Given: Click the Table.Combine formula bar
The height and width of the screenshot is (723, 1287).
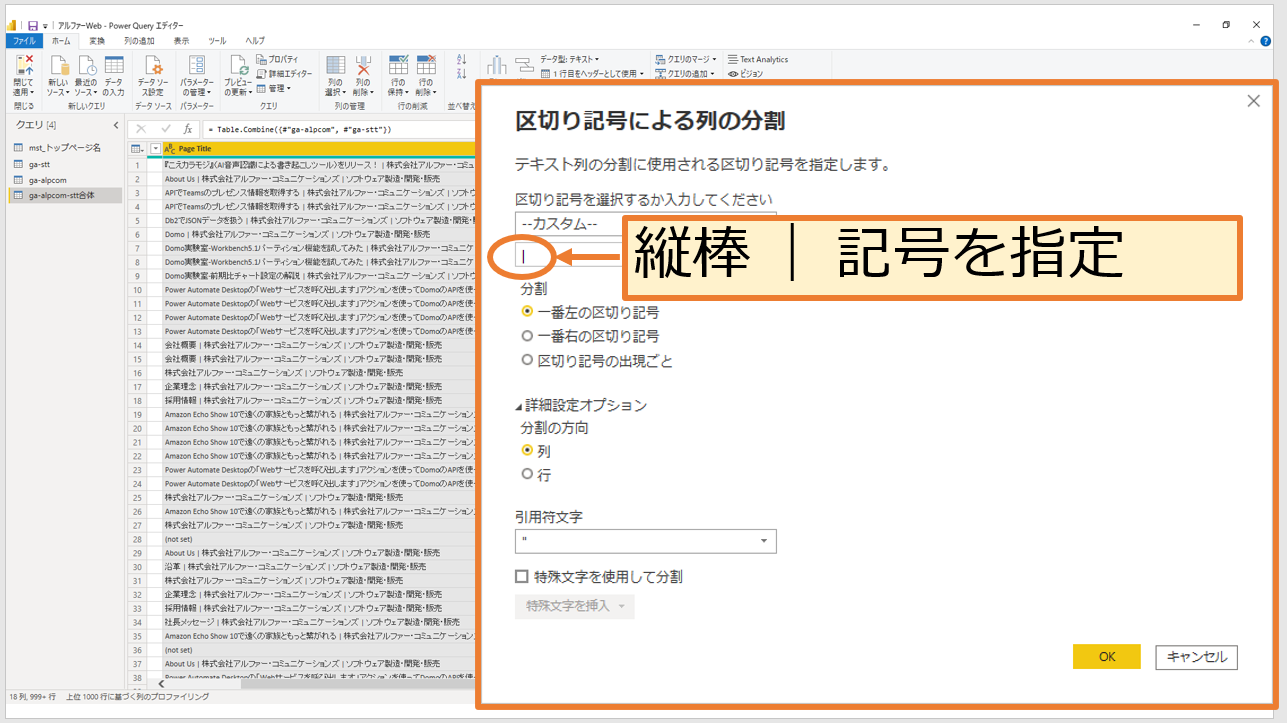Looking at the screenshot, I should click(338, 129).
